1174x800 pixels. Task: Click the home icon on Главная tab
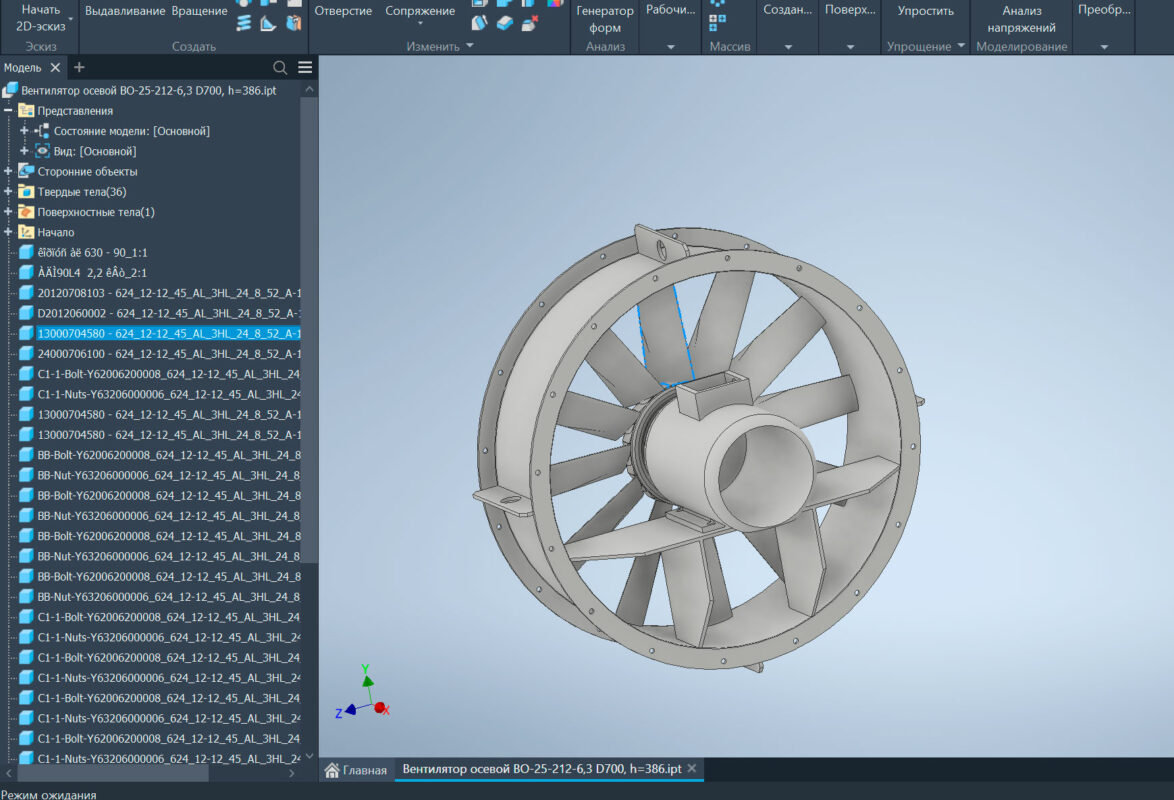click(x=333, y=770)
